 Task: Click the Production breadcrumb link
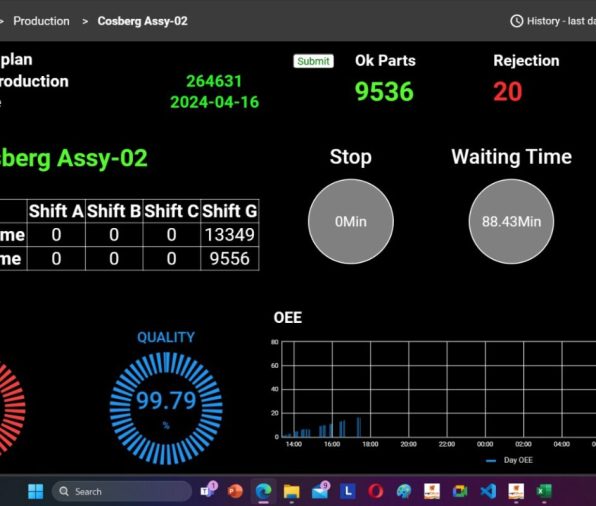(x=41, y=21)
